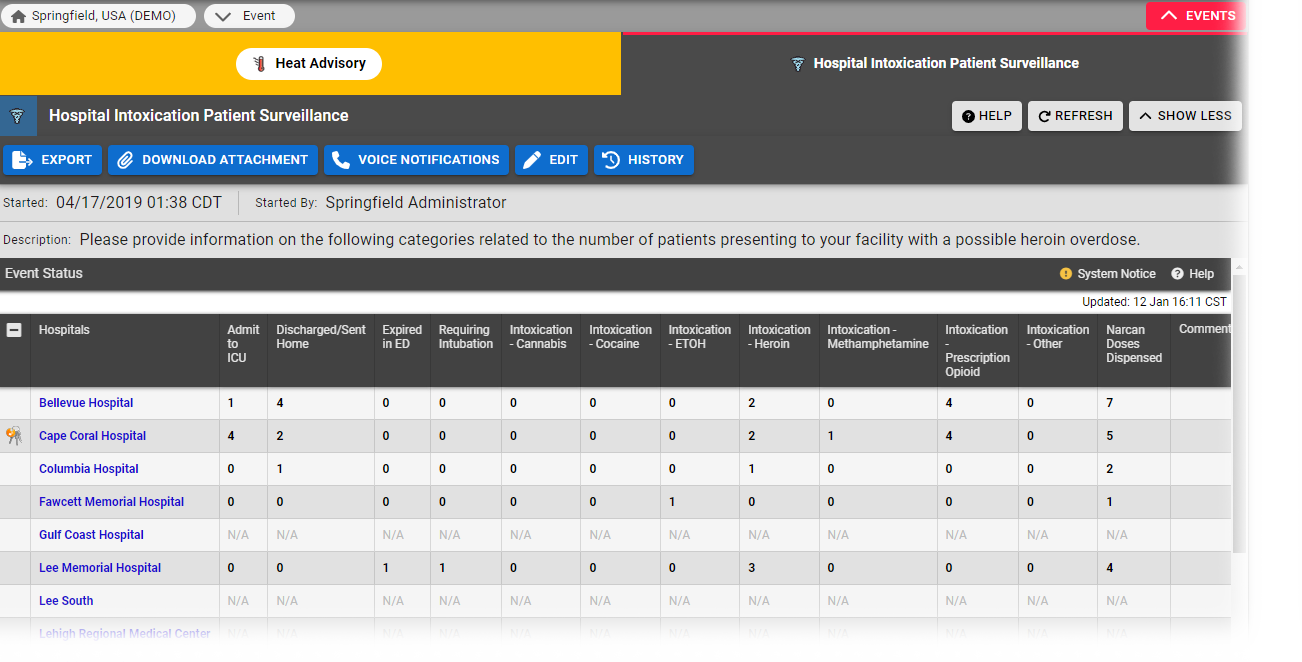
Task: Download the event attachment
Action: [x=212, y=160]
